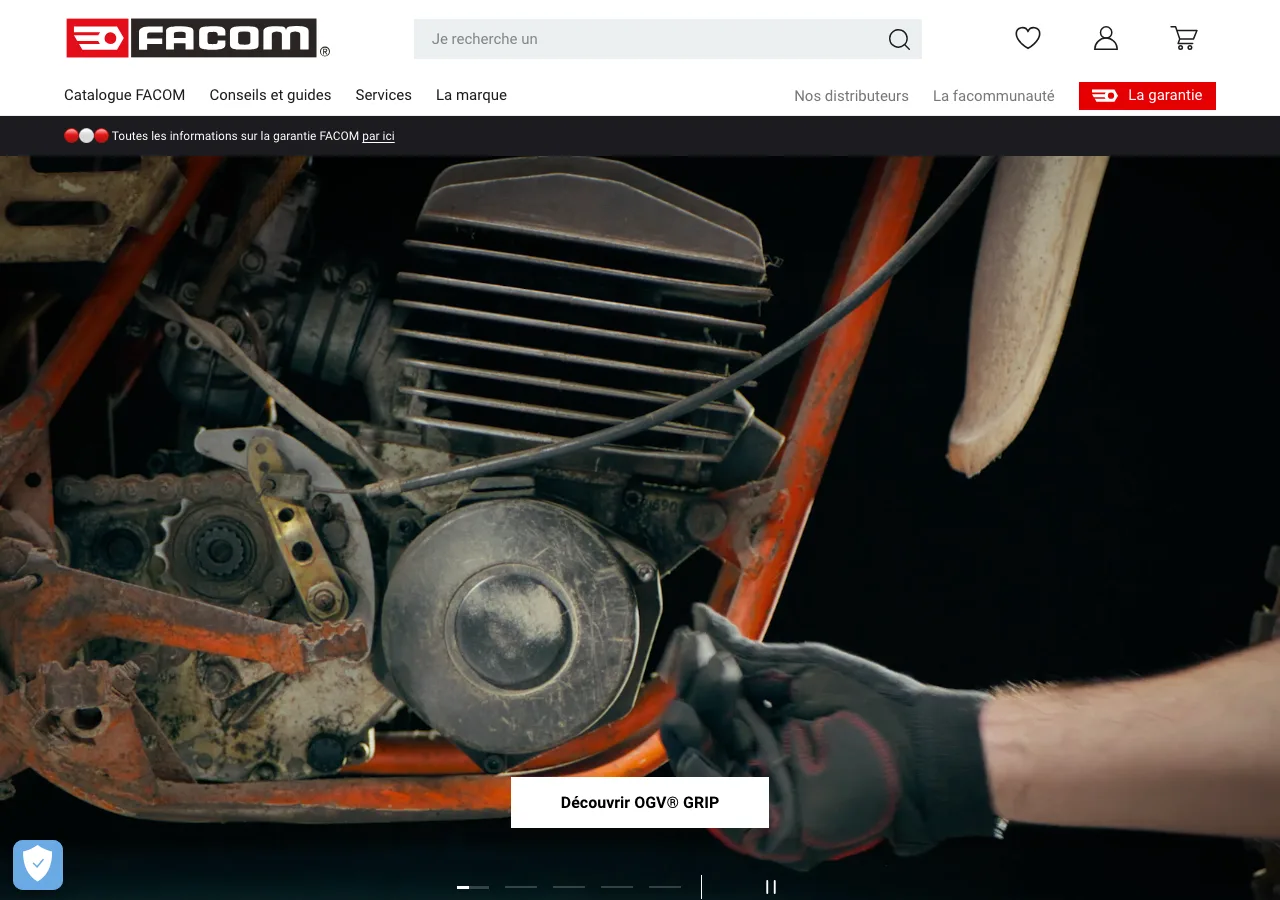The width and height of the screenshot is (1280, 900).
Task: Select the first carousel slide indicator
Action: click(x=473, y=887)
